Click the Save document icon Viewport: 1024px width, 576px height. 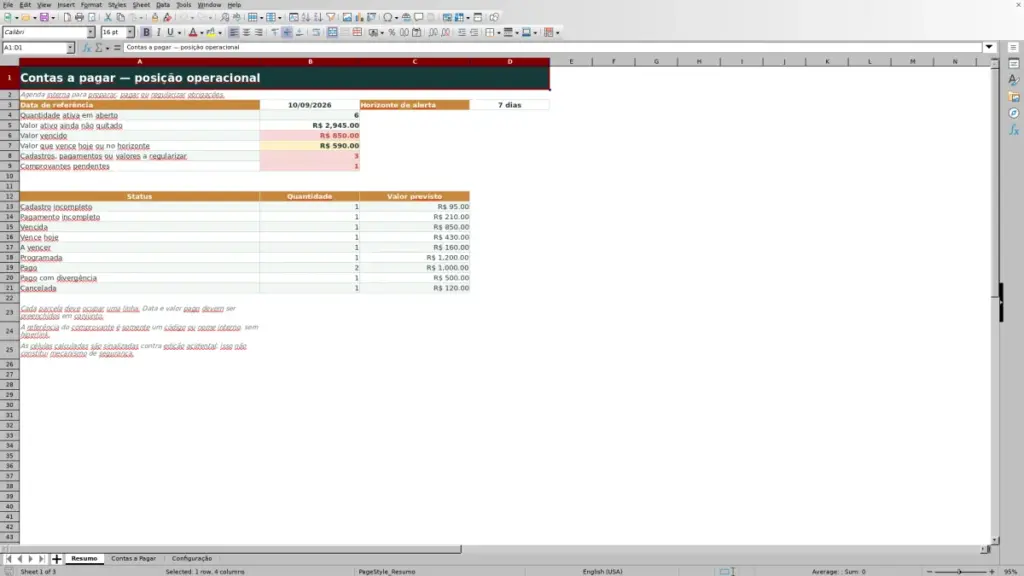pos(44,18)
